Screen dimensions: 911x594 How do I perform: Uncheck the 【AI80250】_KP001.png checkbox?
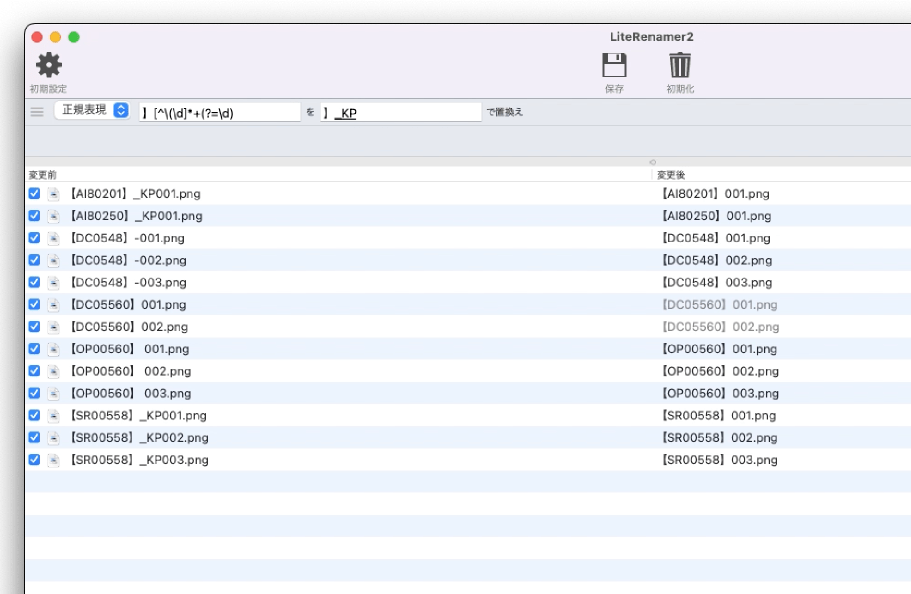pyautogui.click(x=35, y=216)
